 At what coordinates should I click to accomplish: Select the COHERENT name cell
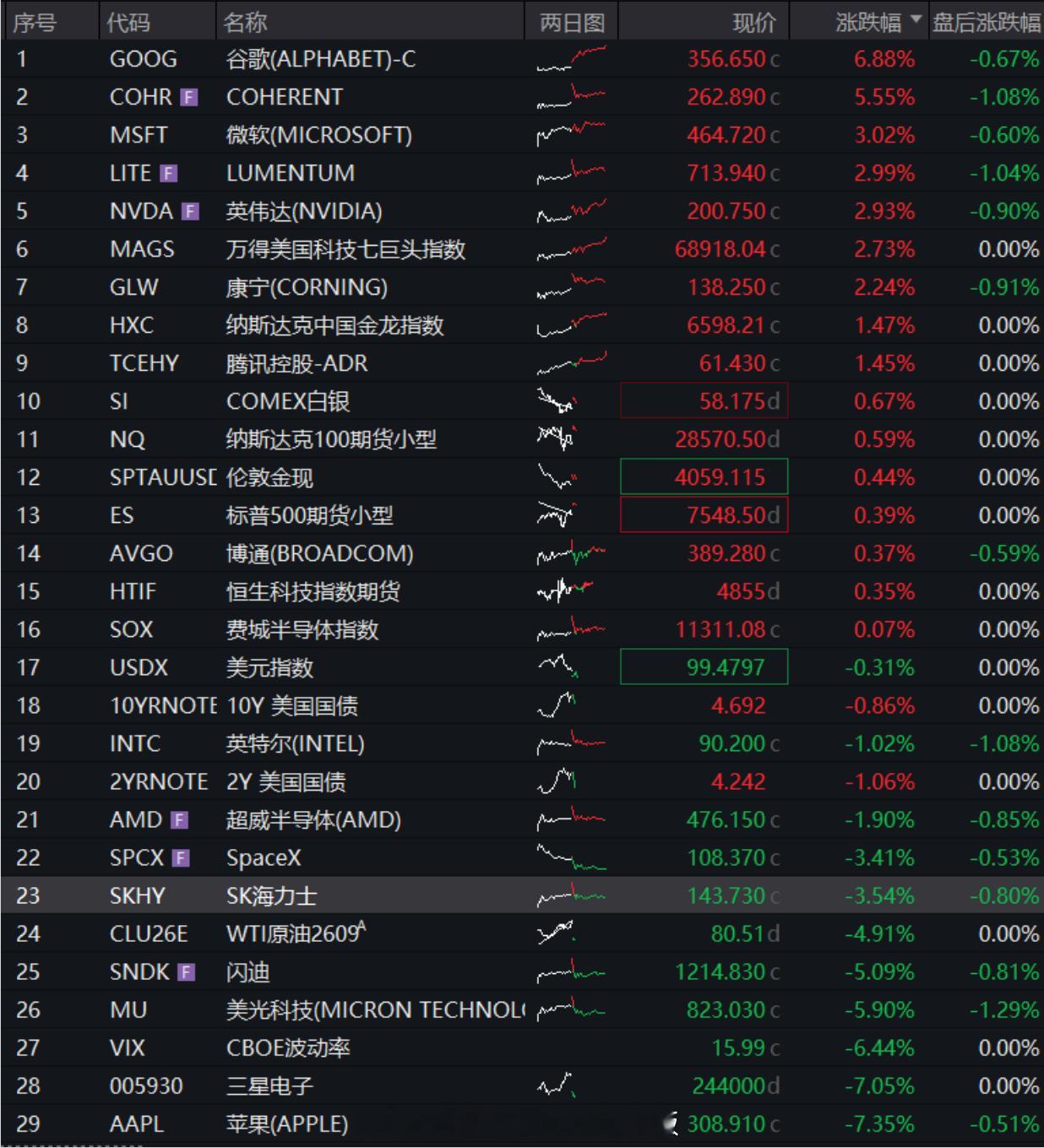point(285,97)
